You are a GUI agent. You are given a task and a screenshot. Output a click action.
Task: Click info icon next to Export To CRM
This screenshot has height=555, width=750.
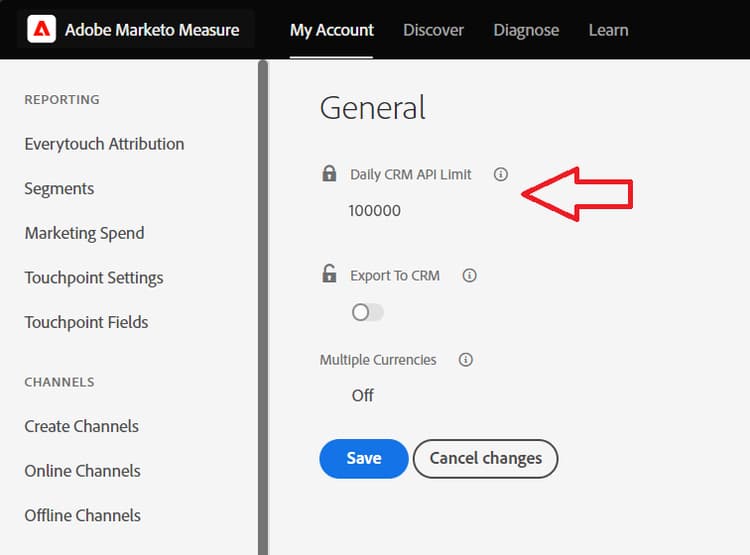[469, 275]
